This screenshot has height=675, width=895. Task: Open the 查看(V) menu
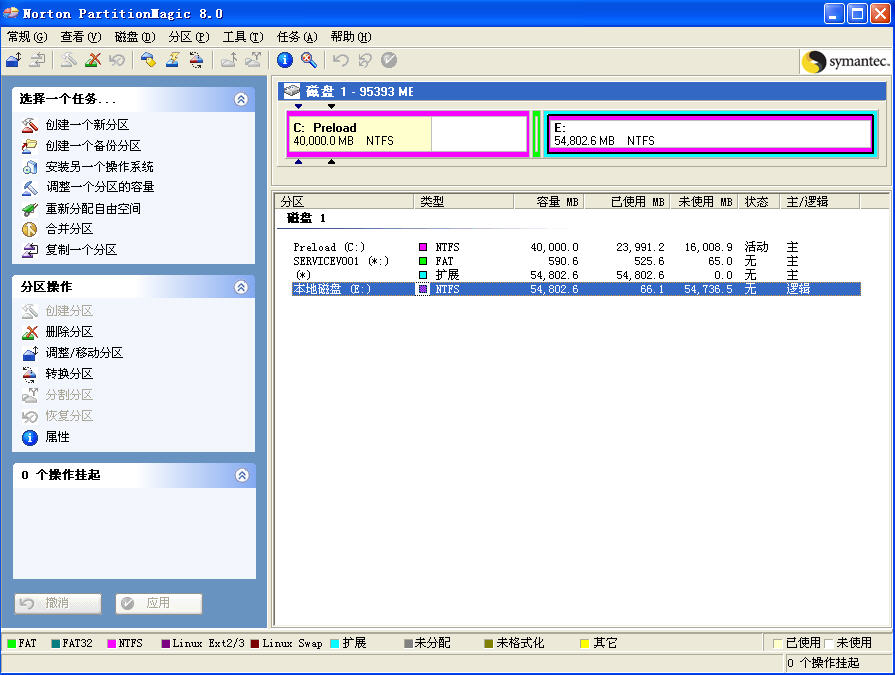tap(80, 37)
